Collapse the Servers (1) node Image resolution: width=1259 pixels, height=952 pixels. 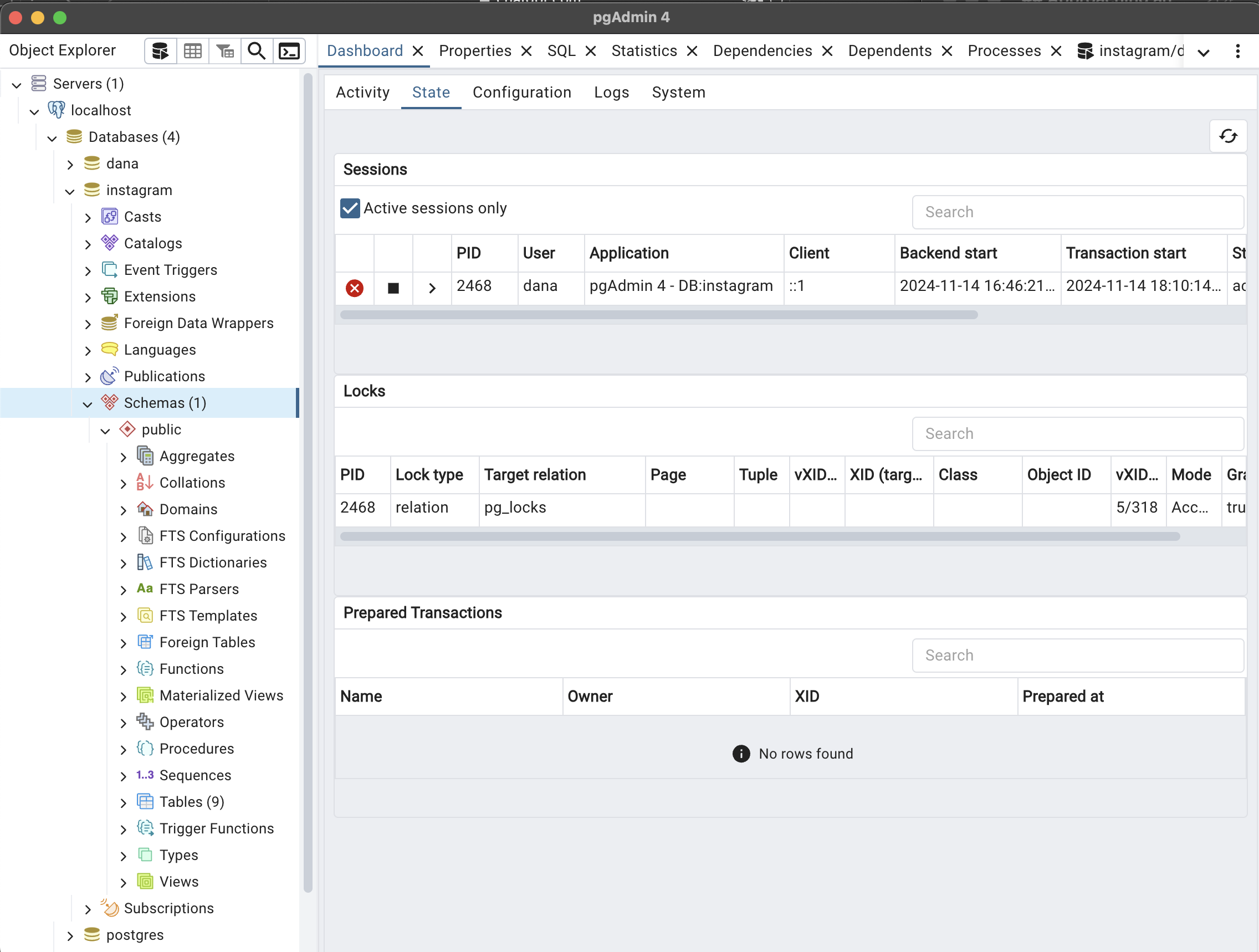pyautogui.click(x=17, y=85)
